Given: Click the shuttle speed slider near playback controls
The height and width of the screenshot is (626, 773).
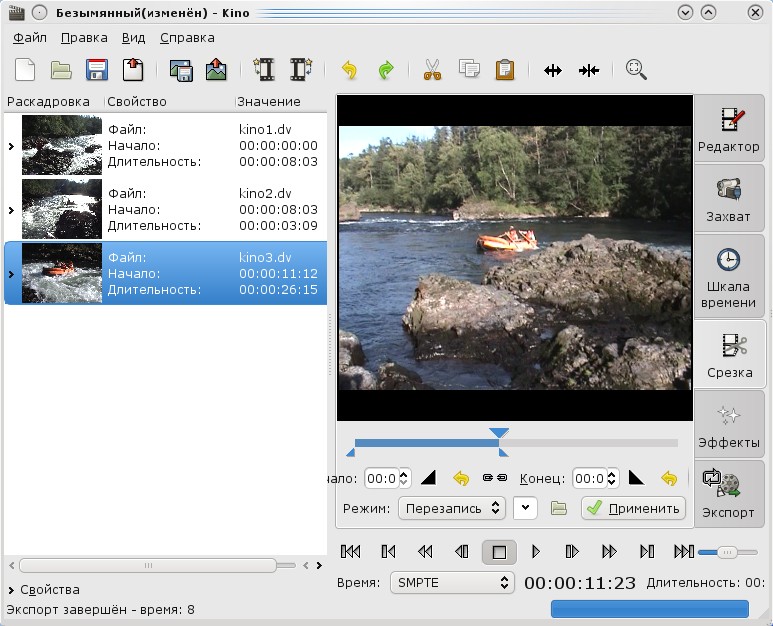Looking at the screenshot, I should (728, 552).
